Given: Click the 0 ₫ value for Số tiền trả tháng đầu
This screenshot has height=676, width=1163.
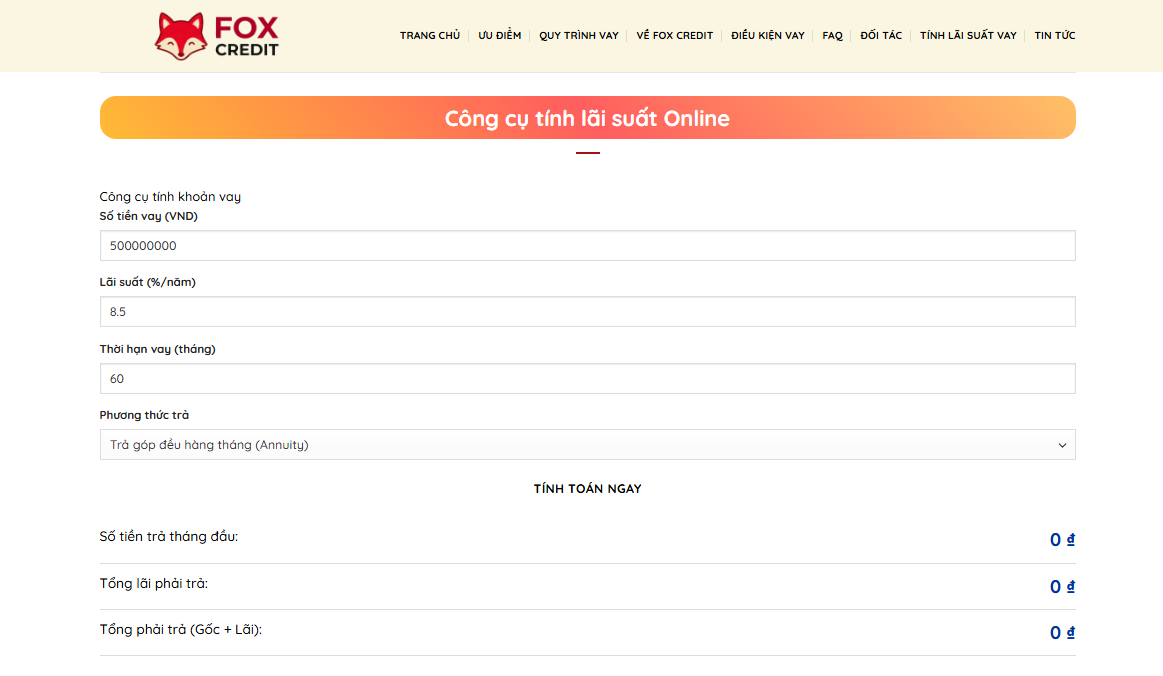Looking at the screenshot, I should tap(1062, 539).
